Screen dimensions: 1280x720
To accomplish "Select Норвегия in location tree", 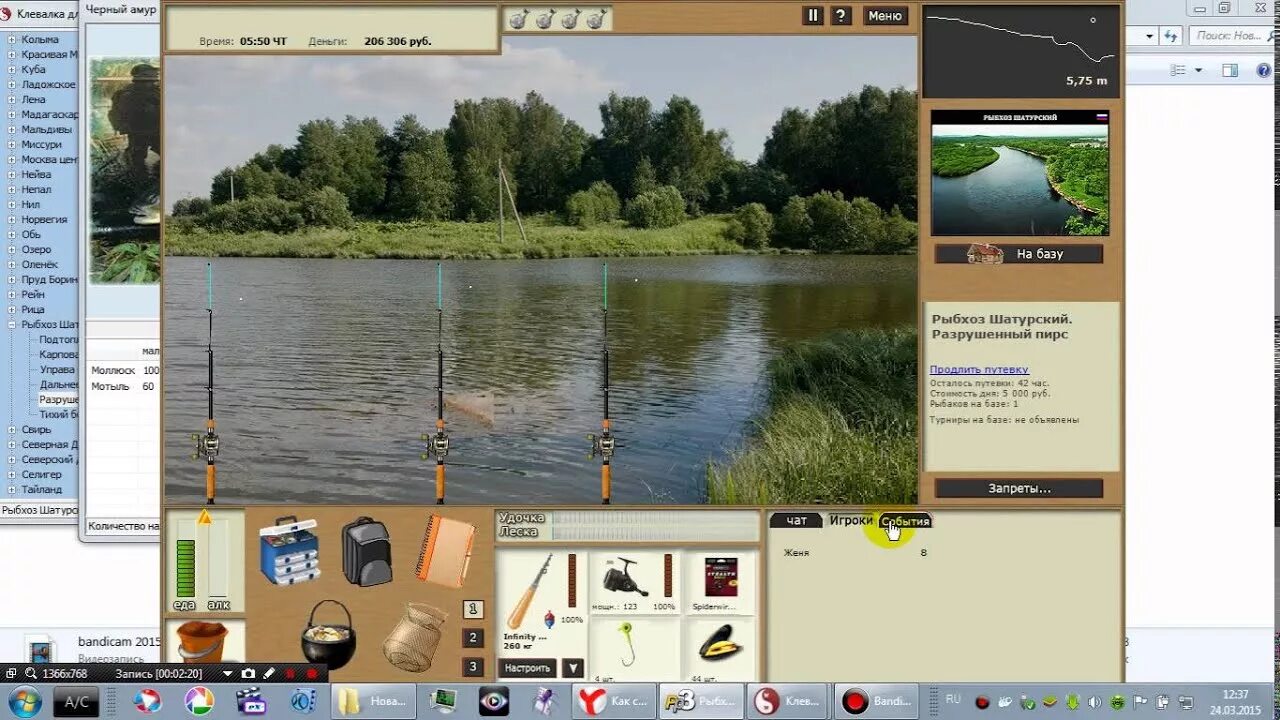I will tap(45, 220).
